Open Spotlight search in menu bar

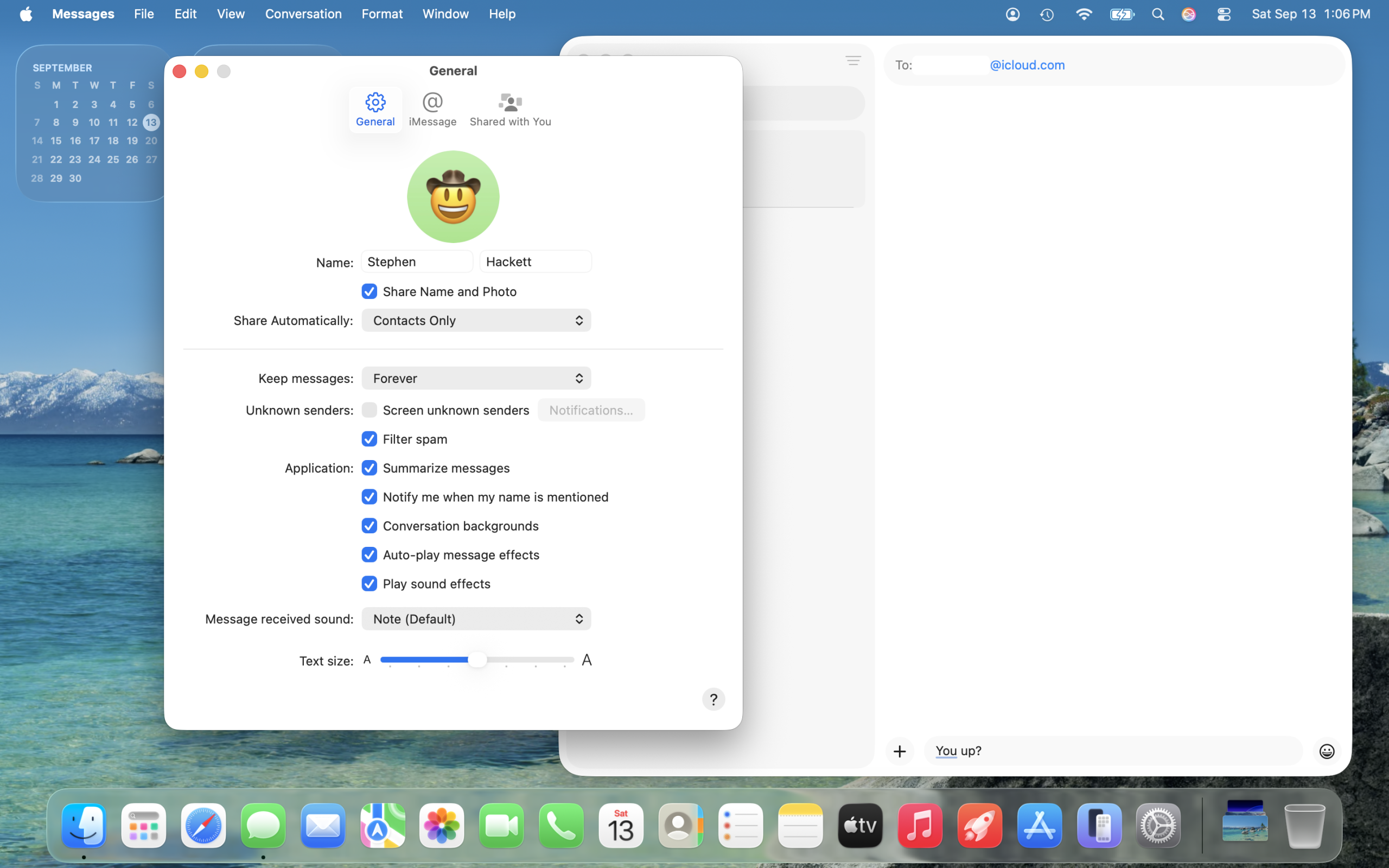pos(1158,14)
